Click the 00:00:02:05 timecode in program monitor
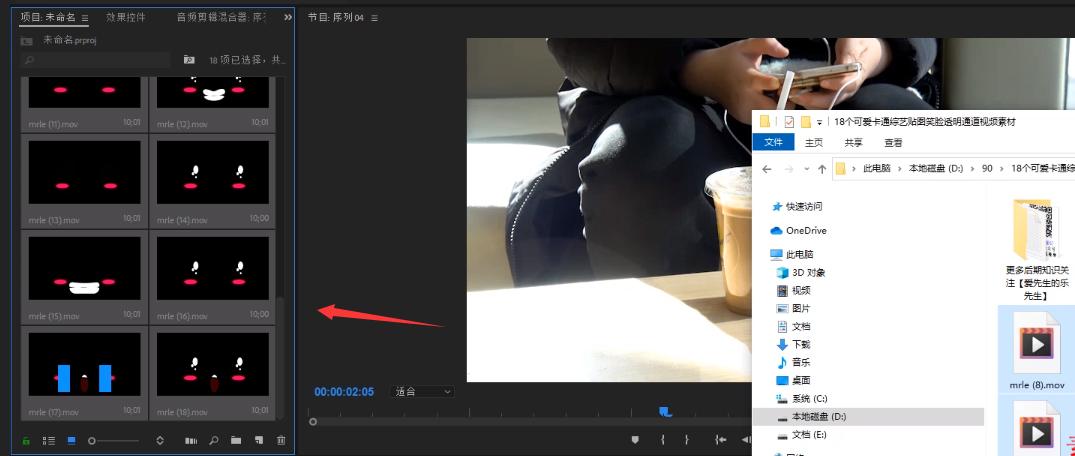Viewport: 1075px width, 456px height. click(x=344, y=392)
